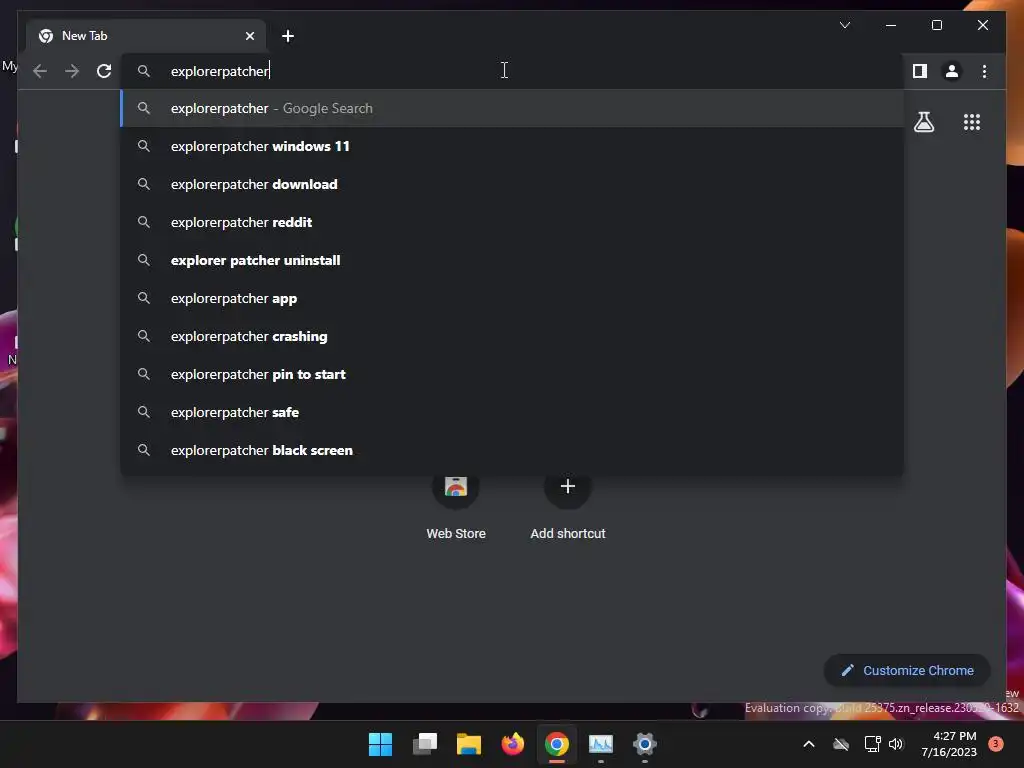This screenshot has width=1024, height=768.
Task: Select explorerpatcher windows 11 suggestion
Action: pos(512,146)
